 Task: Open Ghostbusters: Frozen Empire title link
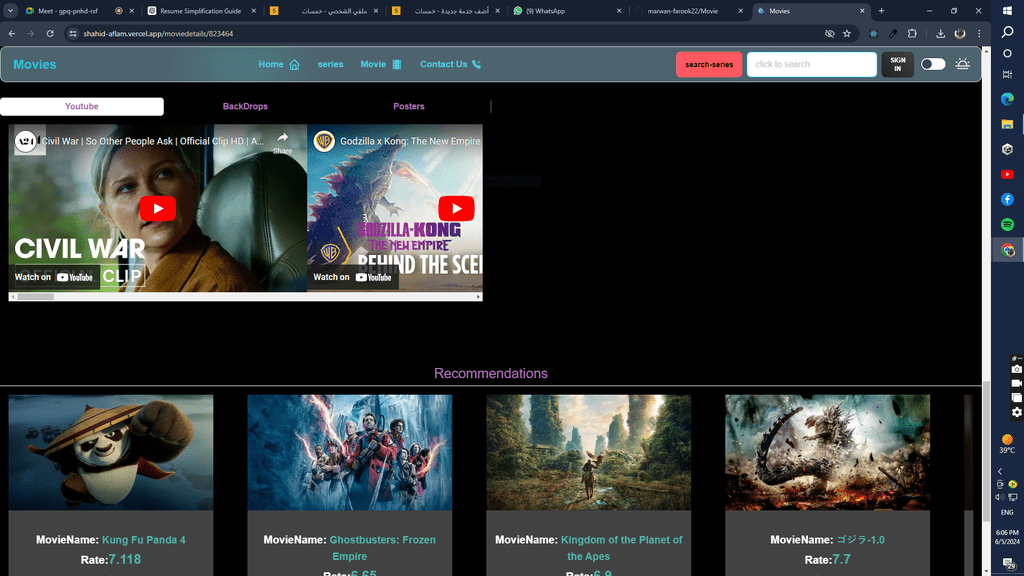[x=383, y=548]
